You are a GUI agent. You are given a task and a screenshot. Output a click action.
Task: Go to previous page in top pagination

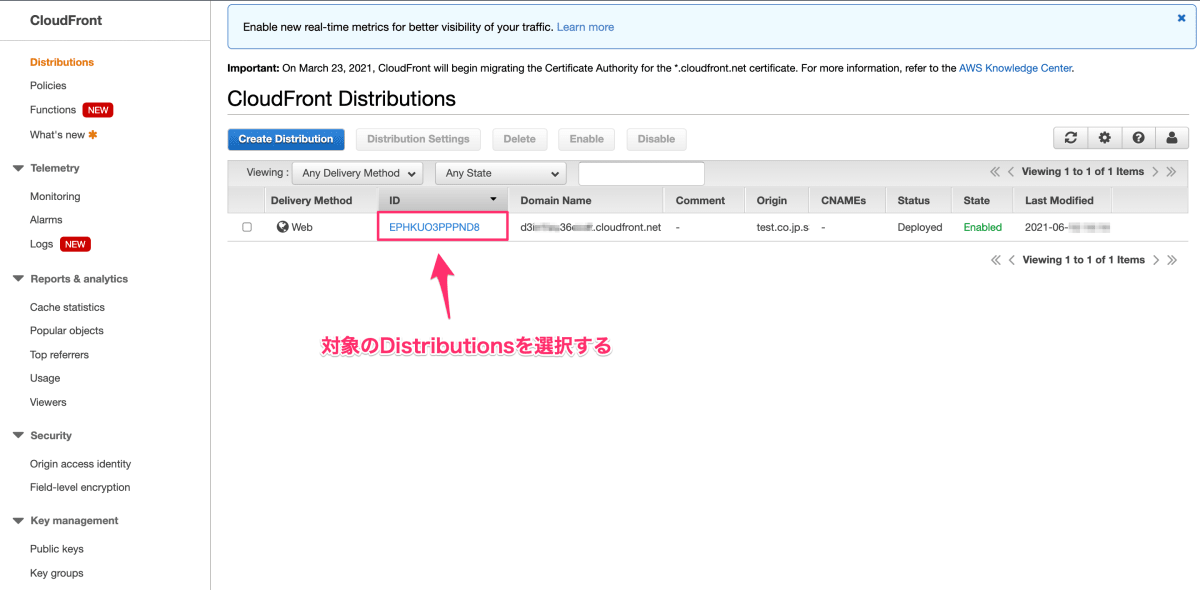tap(1011, 172)
